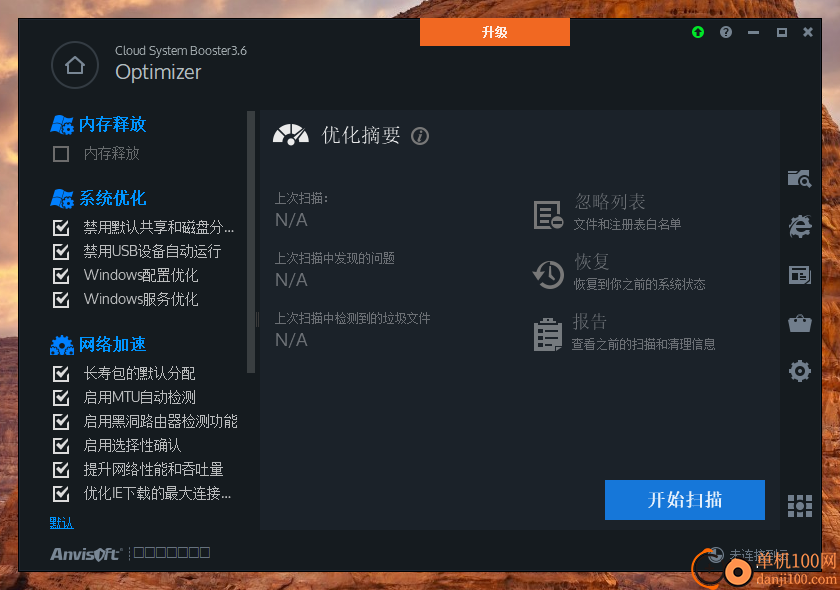The width and height of the screenshot is (840, 590).
Task: Click 查看之前的扫描和清理信息 description
Action: 643,344
